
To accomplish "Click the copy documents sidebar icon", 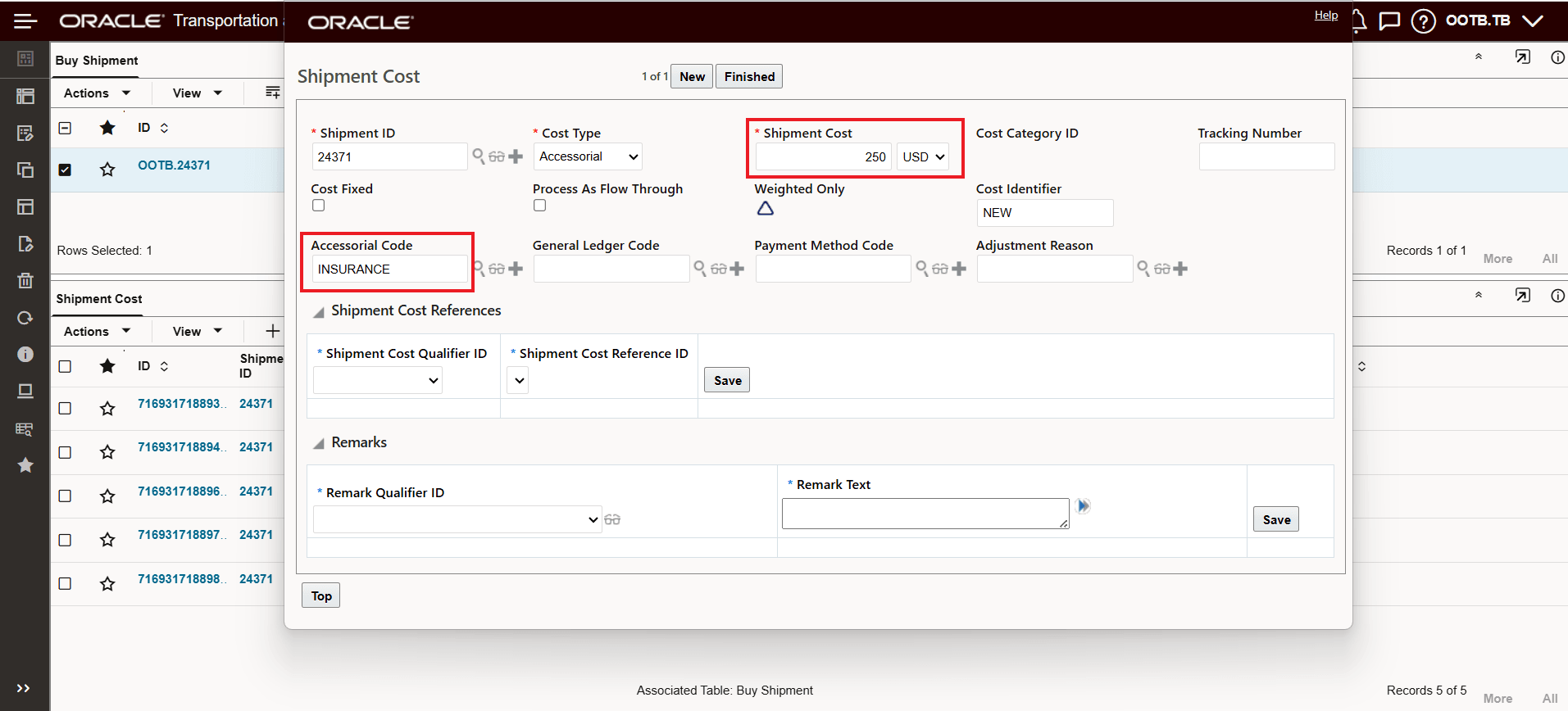I will click(25, 170).
